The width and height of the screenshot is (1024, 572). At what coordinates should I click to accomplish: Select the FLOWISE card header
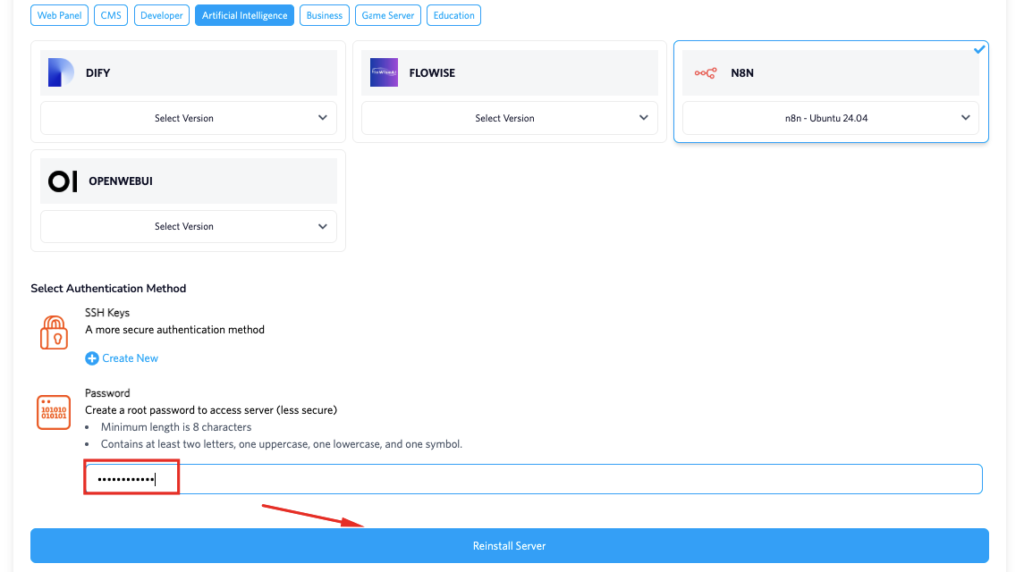[x=509, y=72]
